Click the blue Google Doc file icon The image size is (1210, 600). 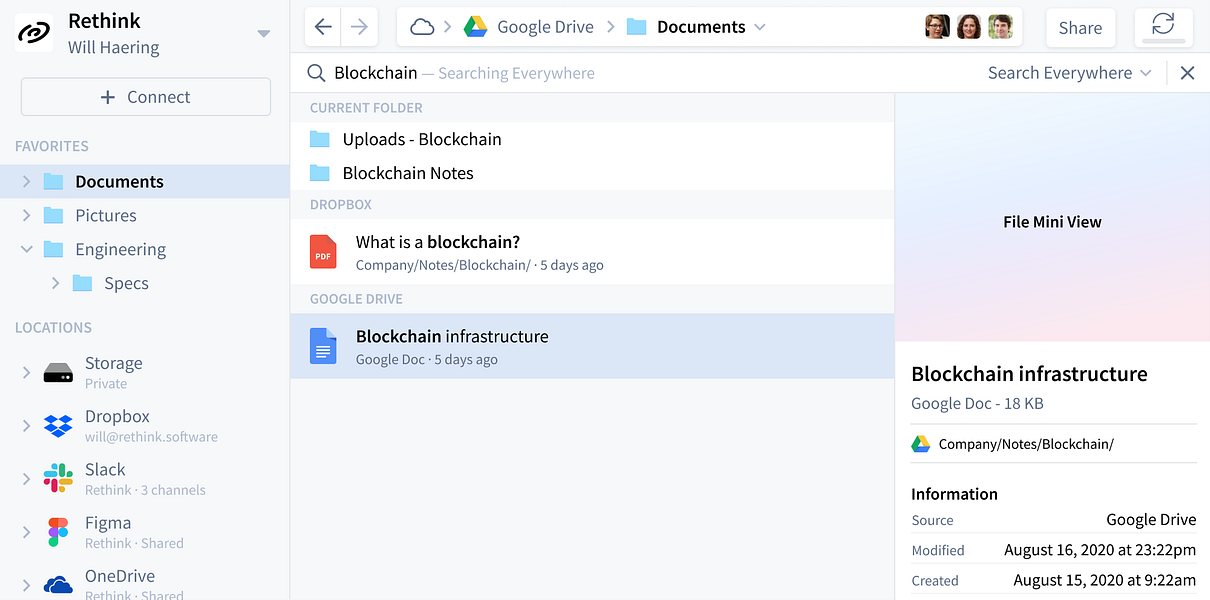click(x=323, y=346)
